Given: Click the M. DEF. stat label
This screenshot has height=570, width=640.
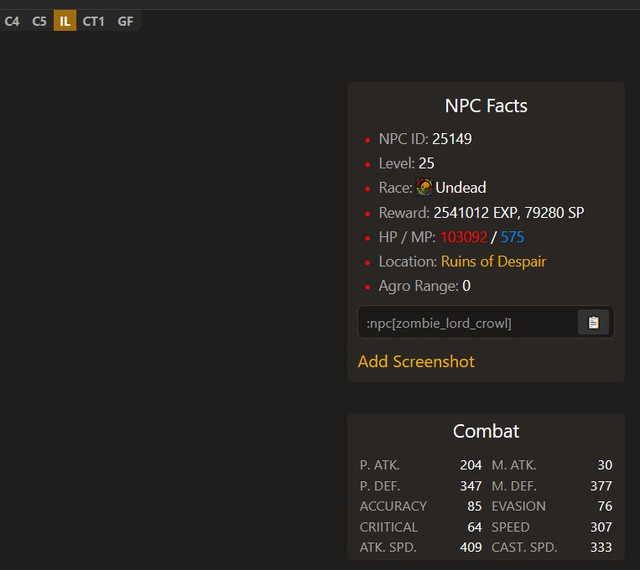Looking at the screenshot, I should (514, 486).
